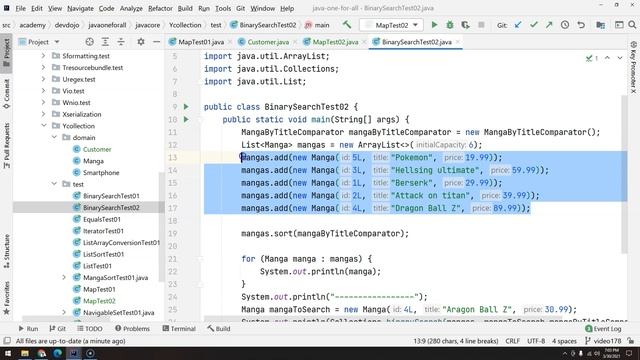
Task: Open the Refactor menu
Action: 160,8
